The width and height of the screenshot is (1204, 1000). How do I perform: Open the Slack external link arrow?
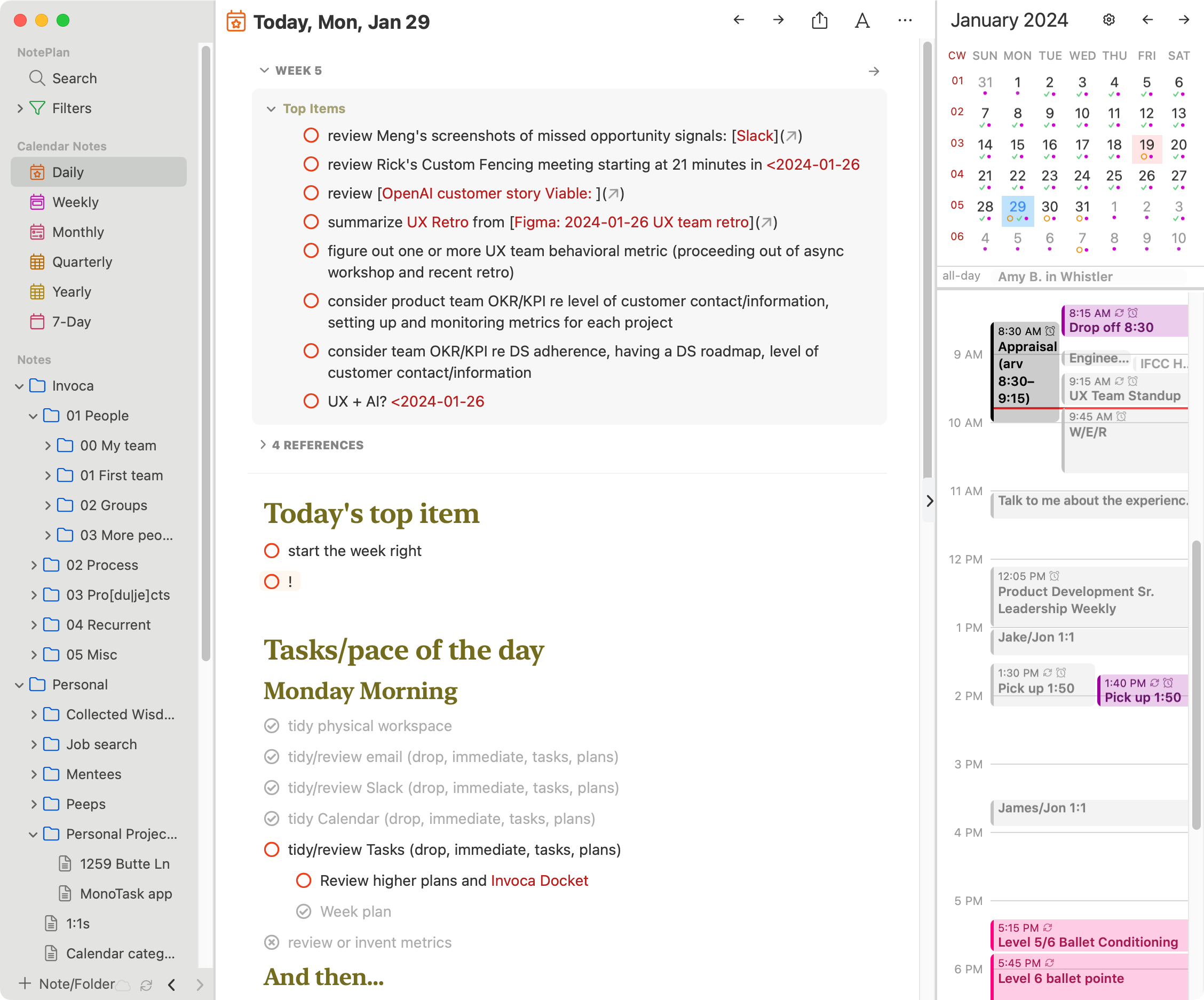(x=791, y=136)
